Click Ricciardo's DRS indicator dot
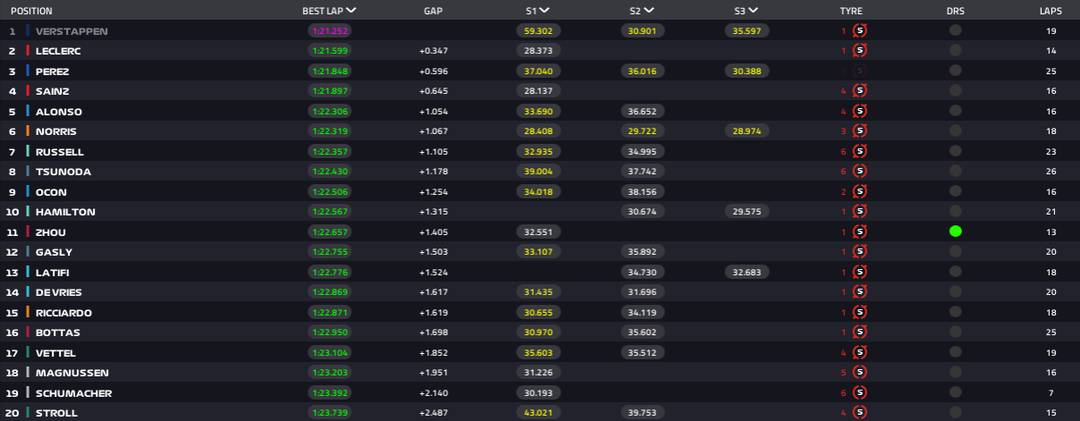The image size is (1080, 421). [955, 312]
